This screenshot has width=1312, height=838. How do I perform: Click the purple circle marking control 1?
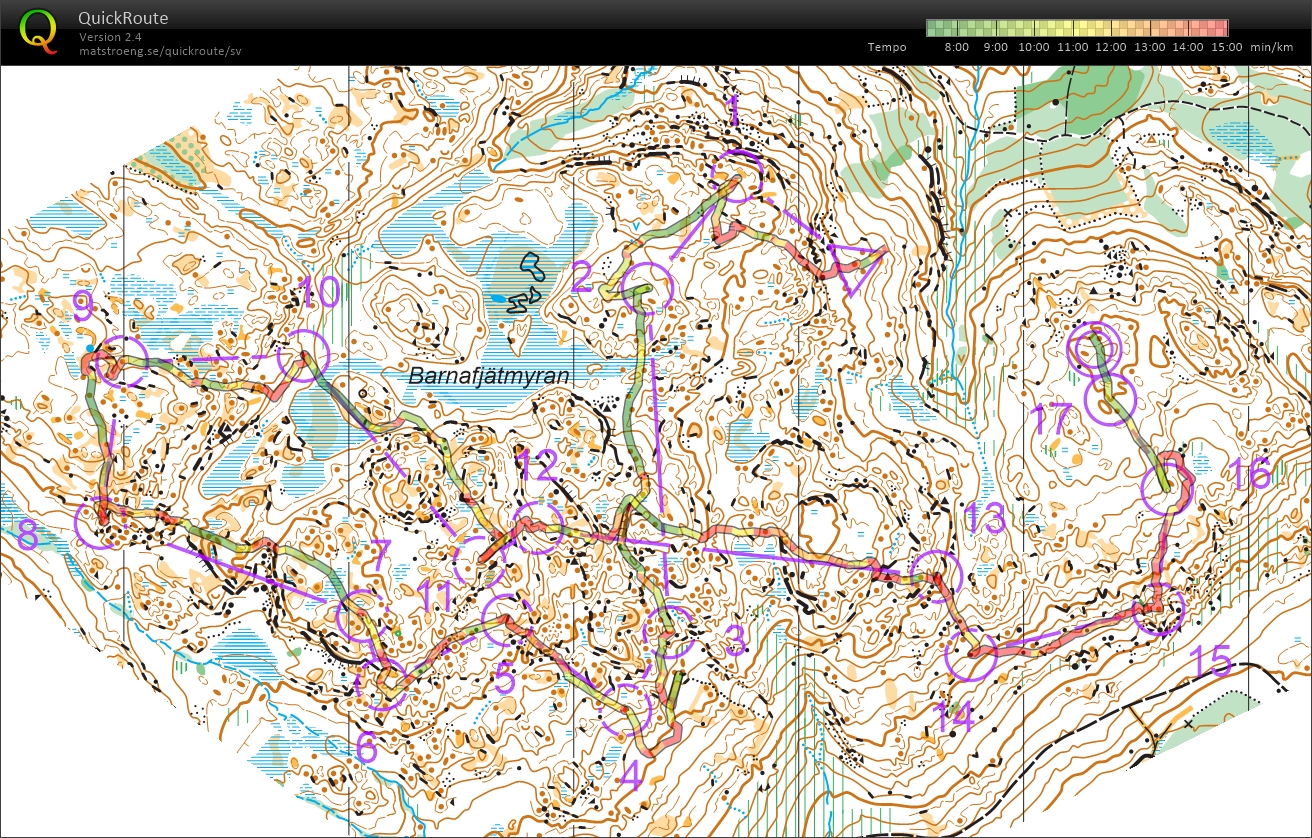click(741, 175)
